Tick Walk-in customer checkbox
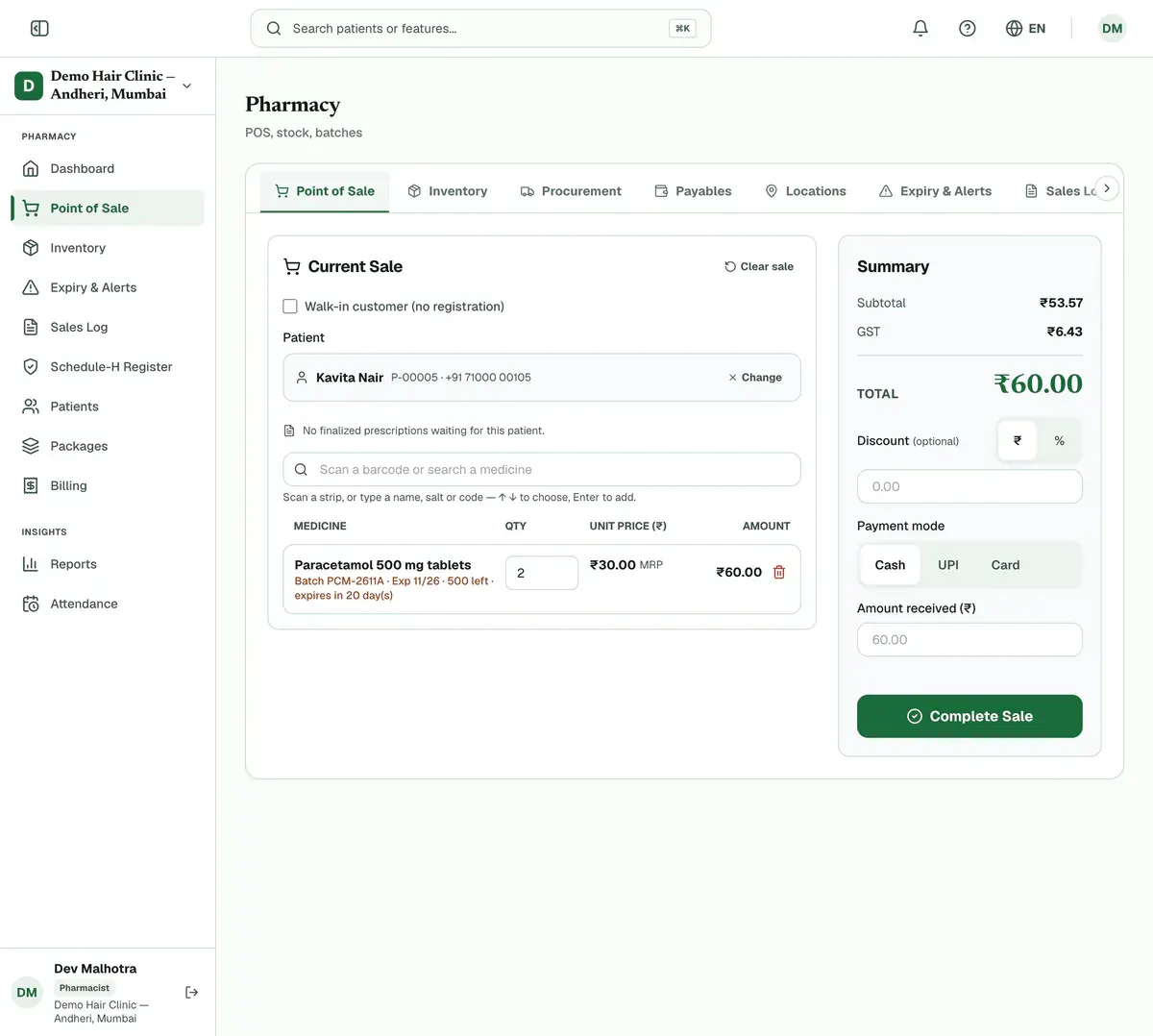Screen dimensions: 1153x1036 (x=290, y=307)
